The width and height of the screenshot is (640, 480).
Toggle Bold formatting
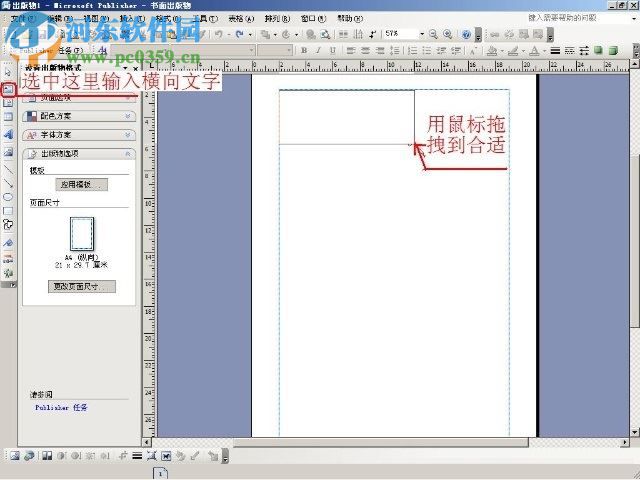[x=304, y=50]
